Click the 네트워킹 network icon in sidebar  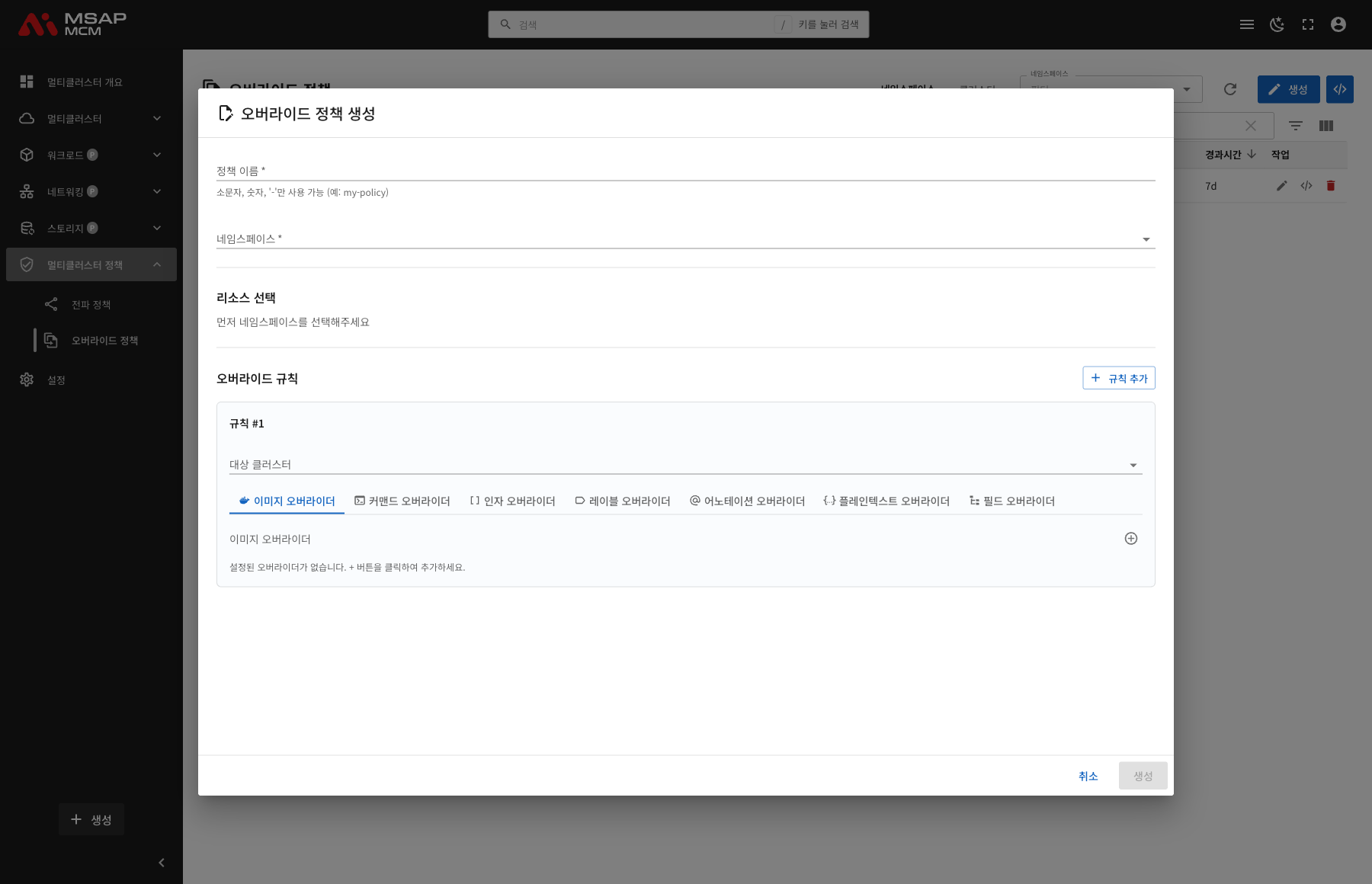coord(27,191)
